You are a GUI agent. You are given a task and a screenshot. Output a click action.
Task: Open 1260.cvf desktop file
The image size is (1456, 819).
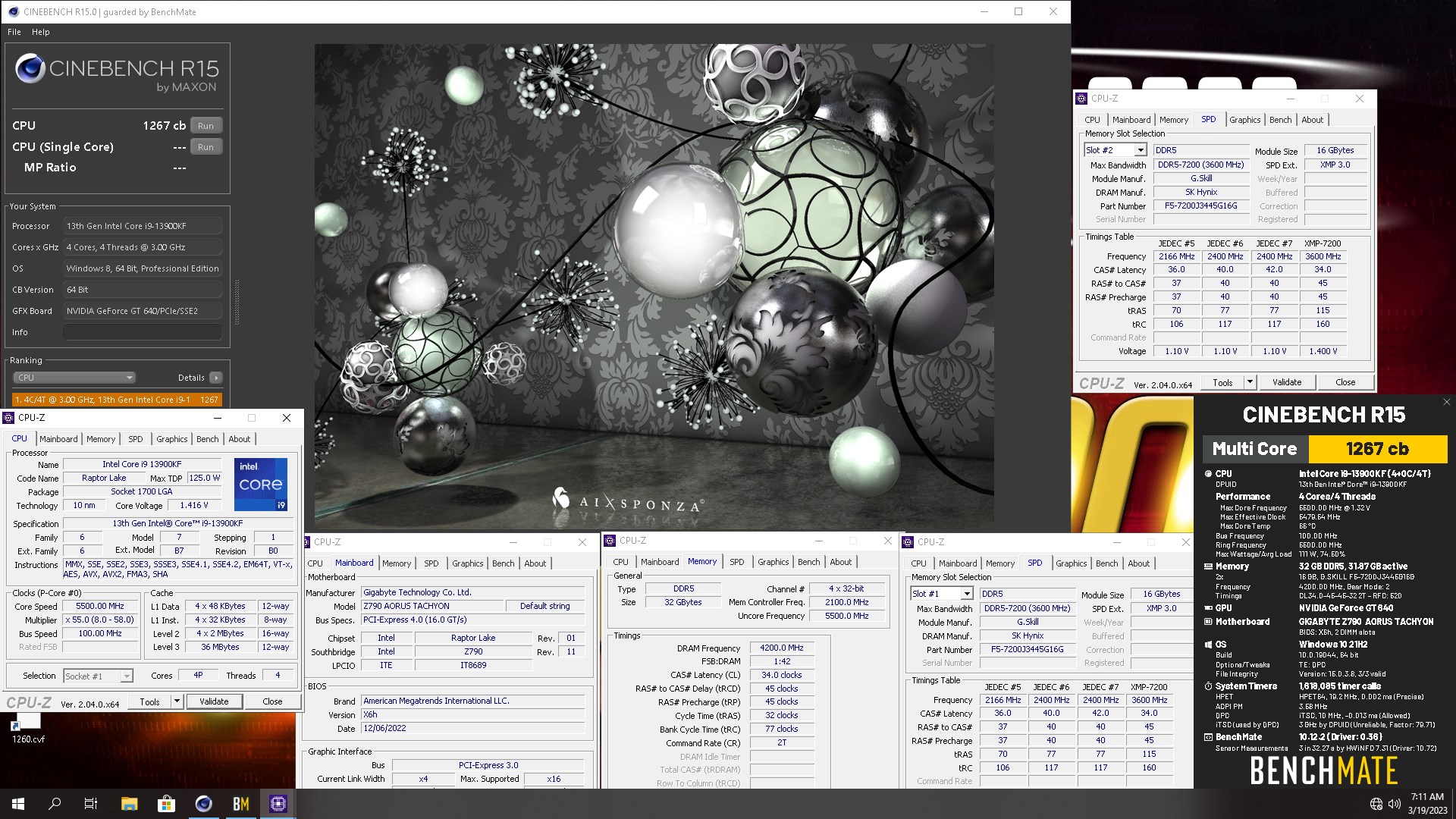pyautogui.click(x=28, y=728)
